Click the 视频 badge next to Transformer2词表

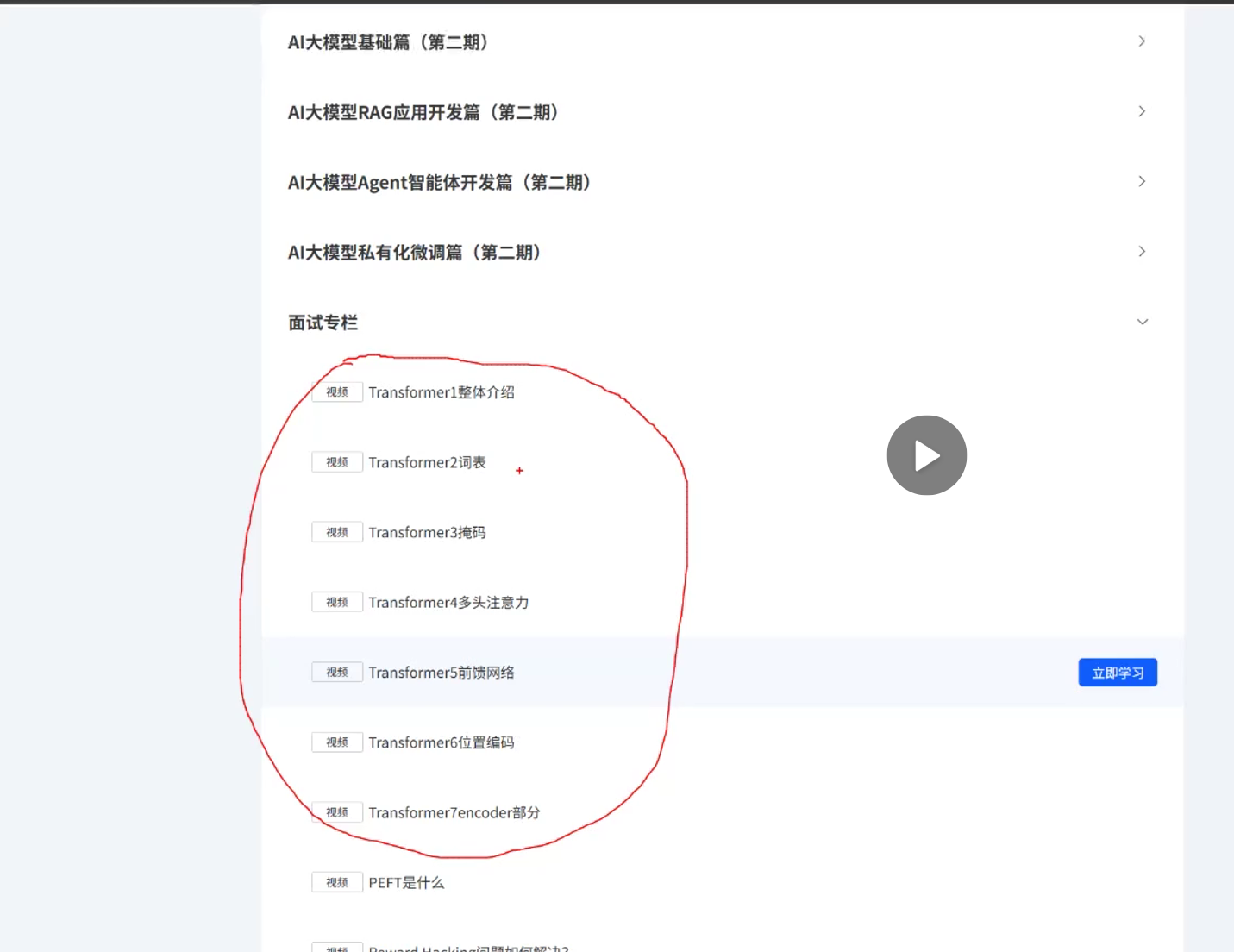pyautogui.click(x=336, y=461)
